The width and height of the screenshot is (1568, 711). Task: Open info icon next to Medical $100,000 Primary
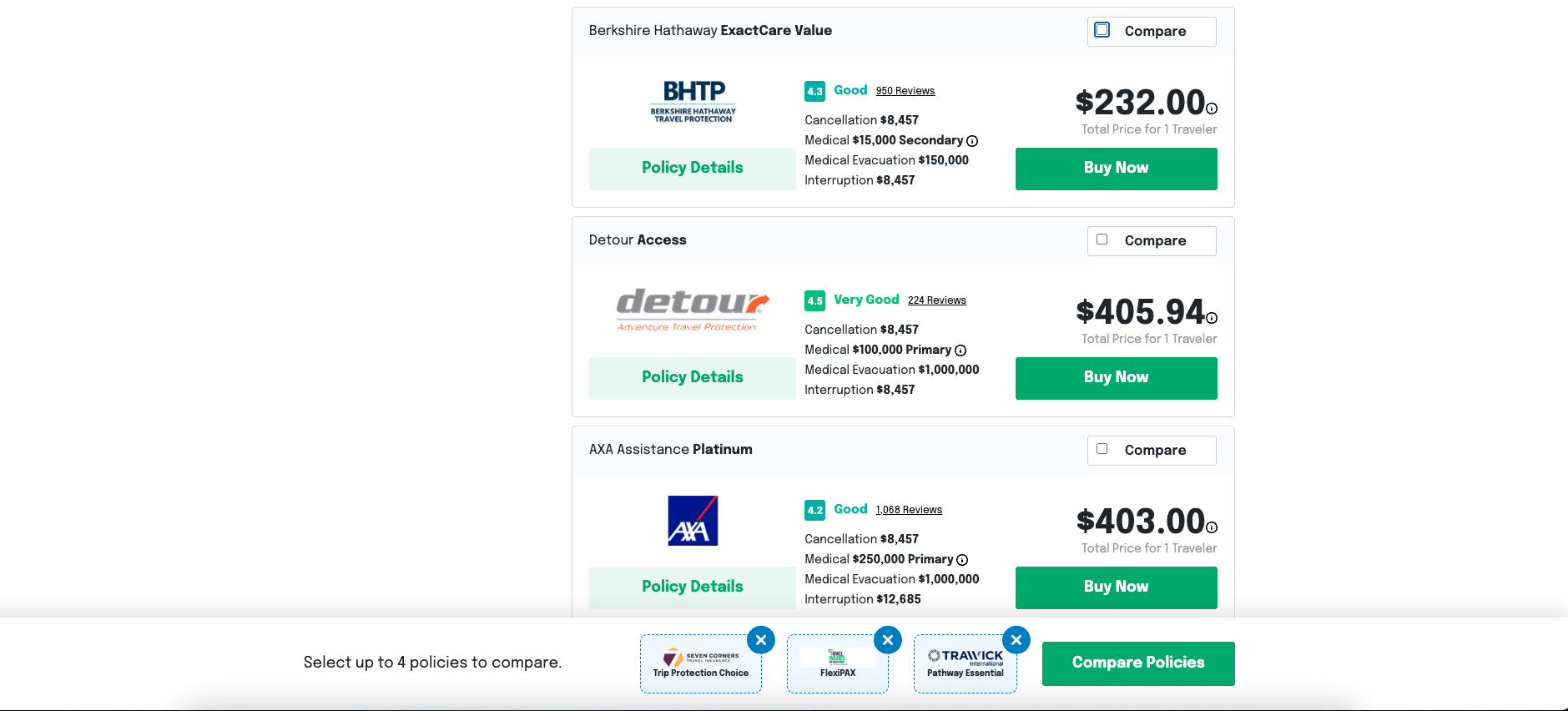[x=960, y=350]
